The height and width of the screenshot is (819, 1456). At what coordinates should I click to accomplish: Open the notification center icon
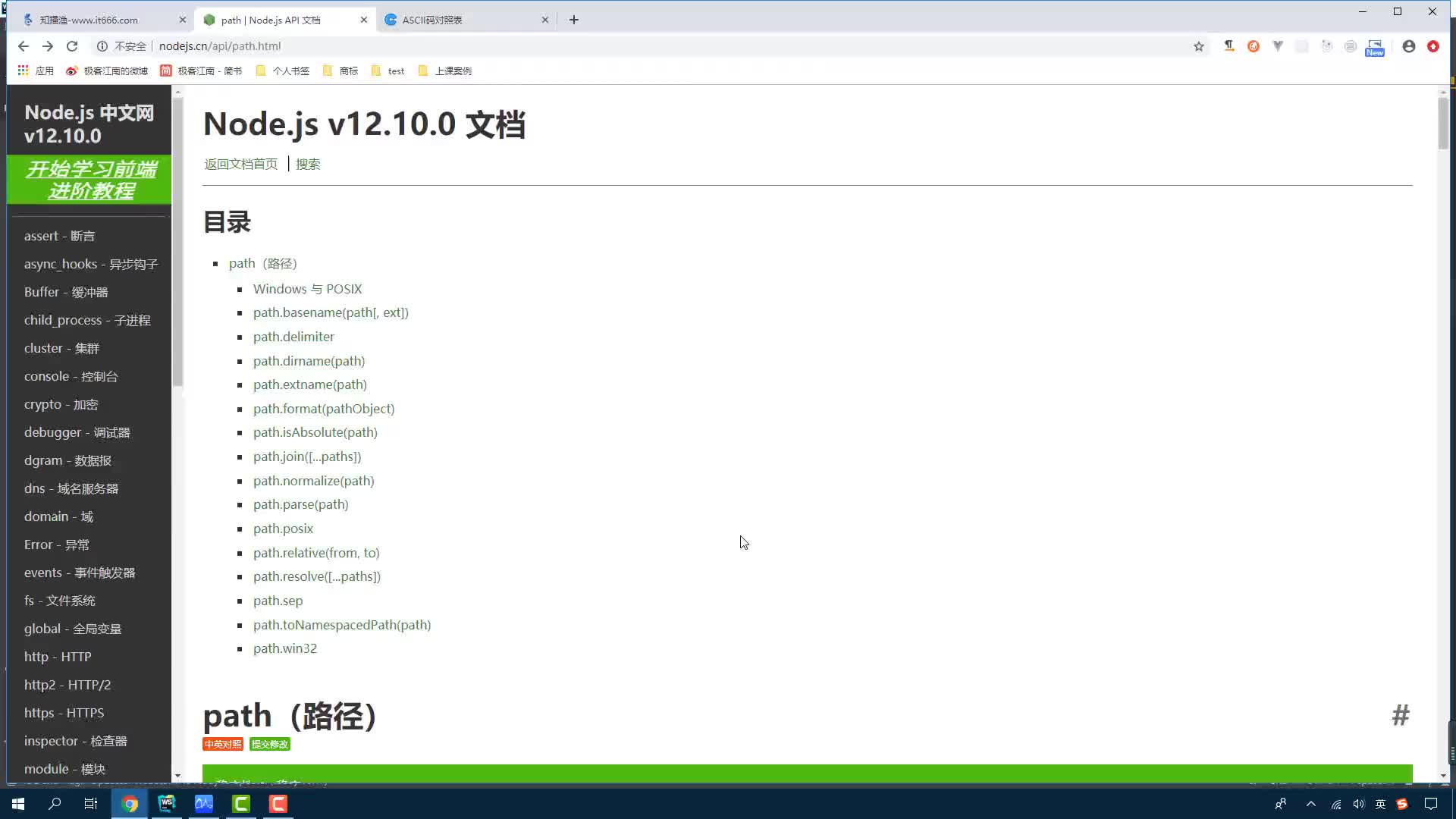1431,804
